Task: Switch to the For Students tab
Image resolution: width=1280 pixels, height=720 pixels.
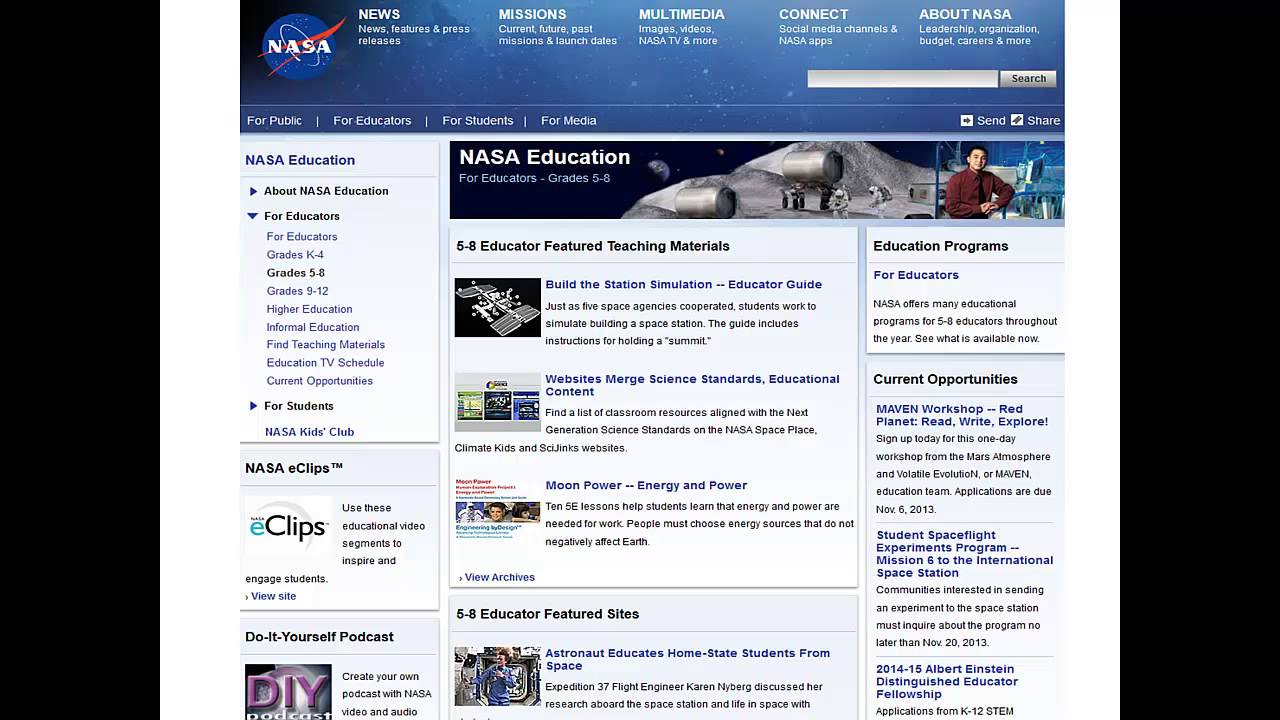Action: pos(477,120)
